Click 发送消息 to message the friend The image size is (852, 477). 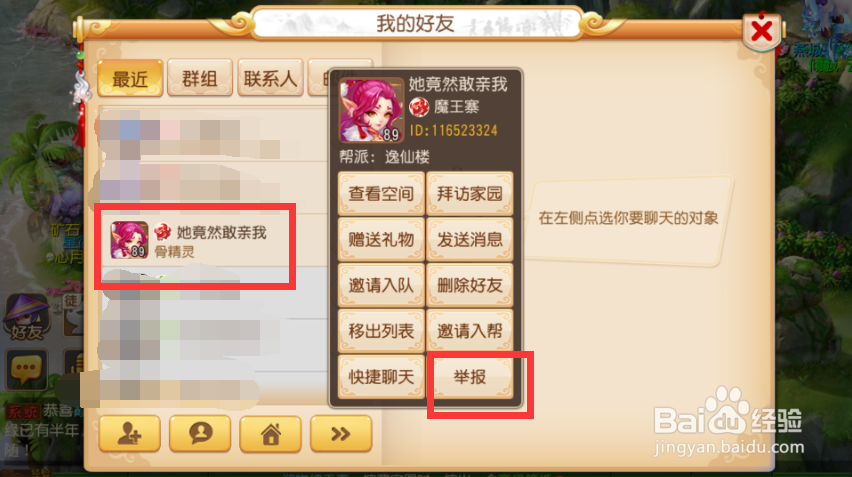(470, 240)
